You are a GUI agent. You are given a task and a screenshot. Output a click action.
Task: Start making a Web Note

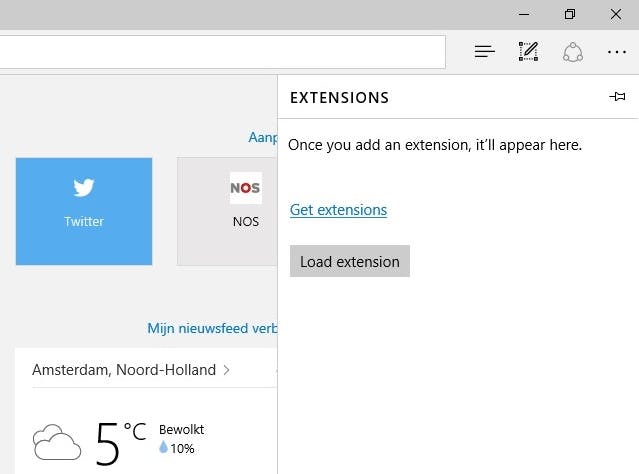[529, 52]
